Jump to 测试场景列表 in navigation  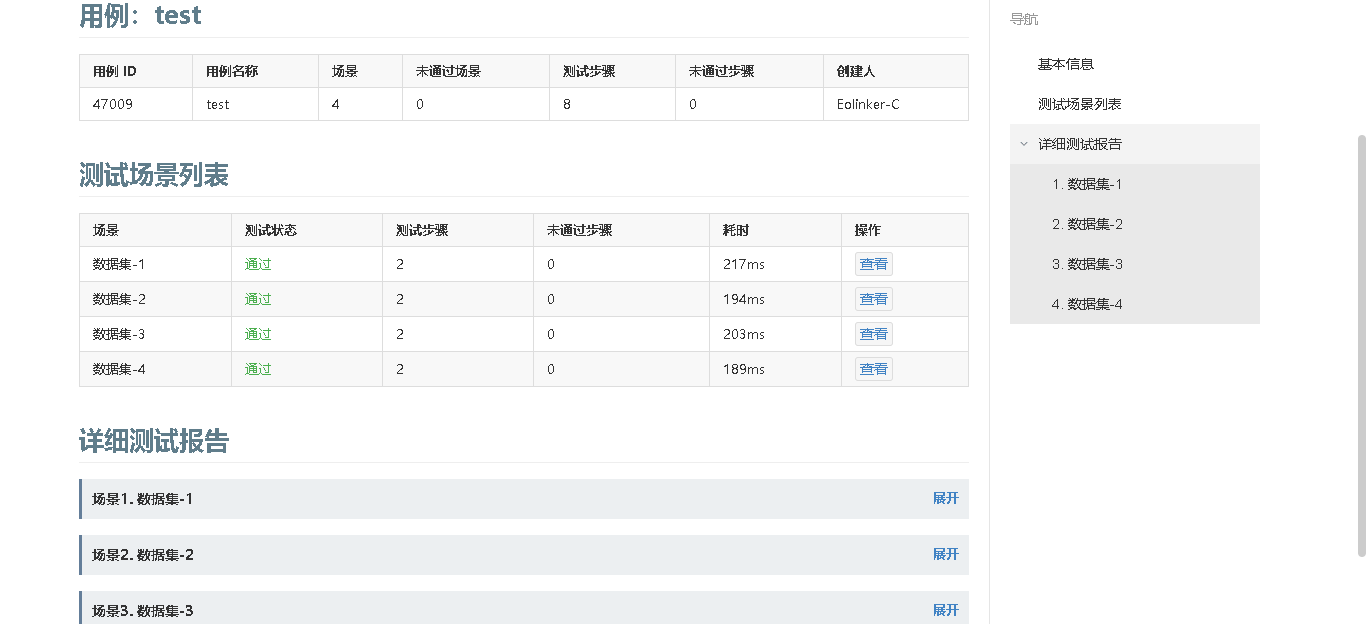coord(1079,104)
